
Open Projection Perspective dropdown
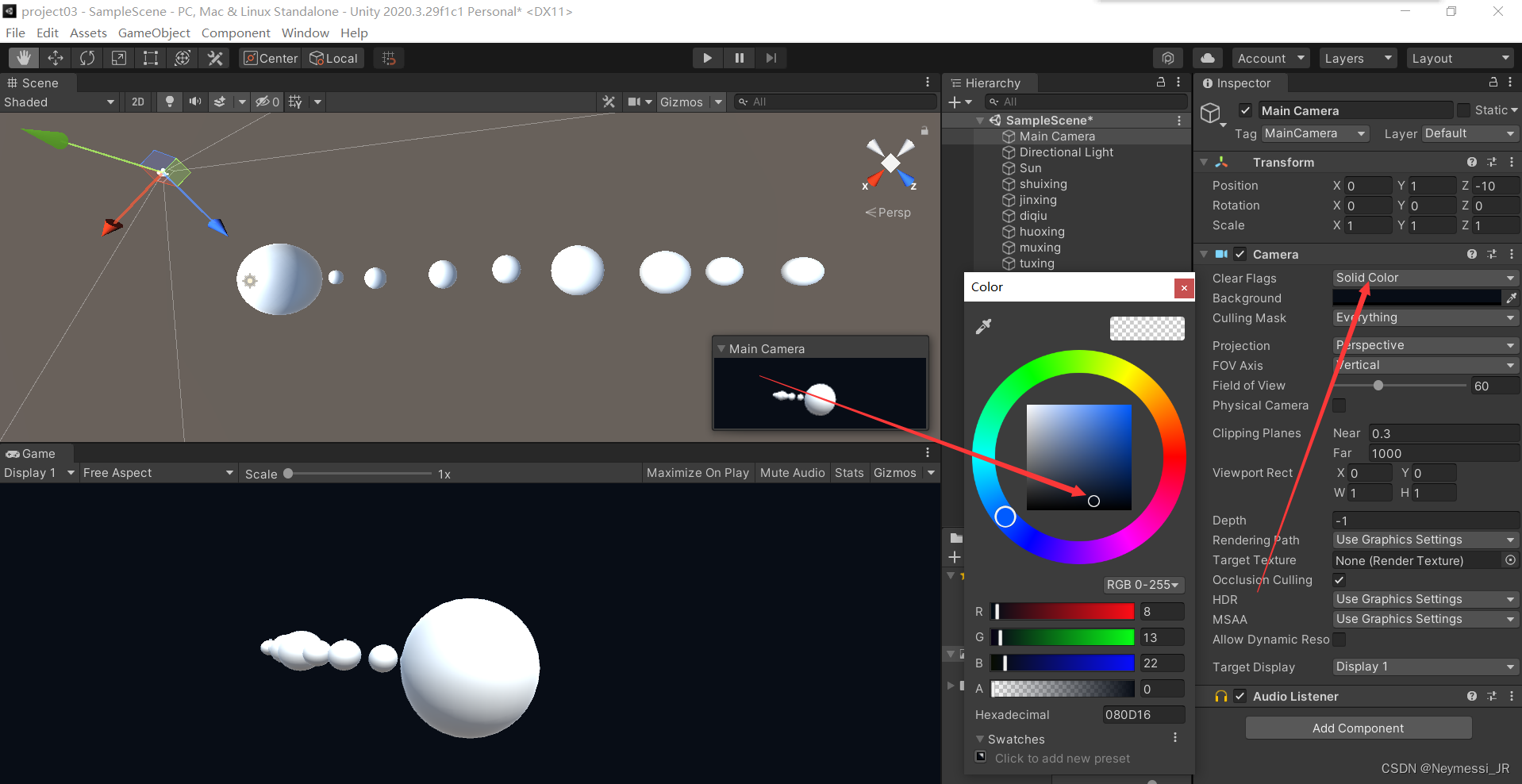[1425, 345]
